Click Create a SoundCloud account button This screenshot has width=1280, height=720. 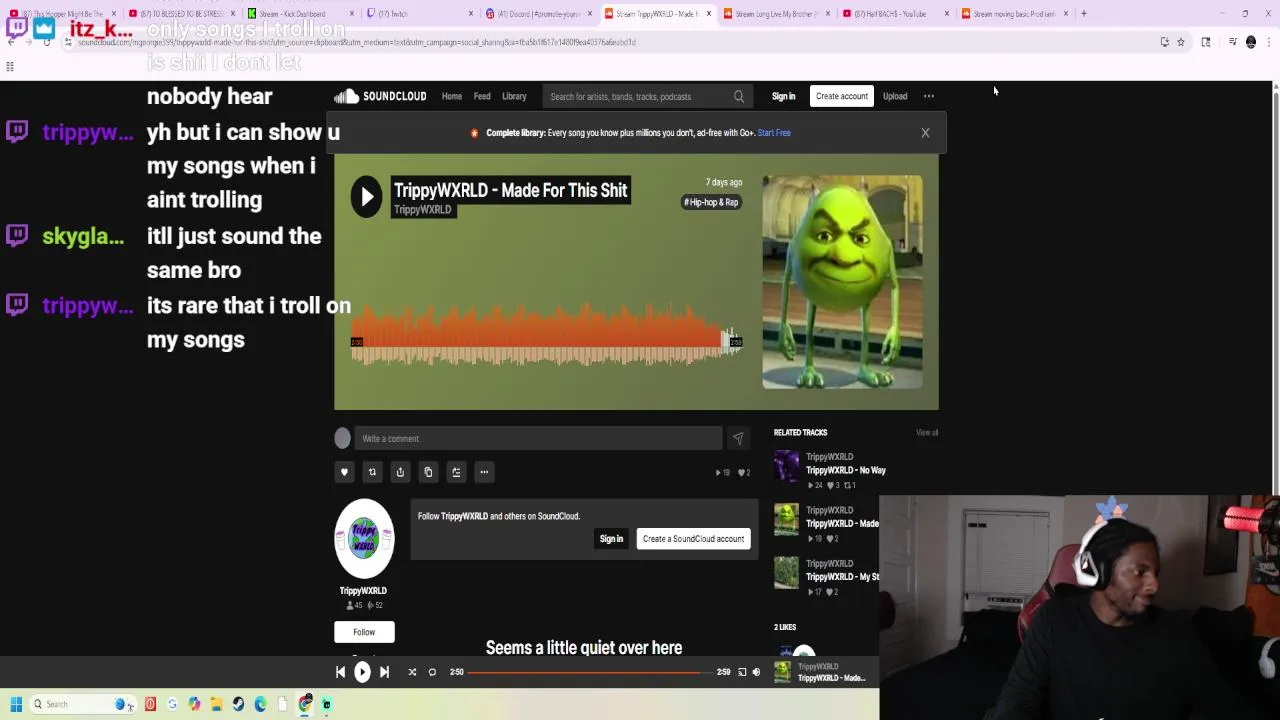coord(693,539)
